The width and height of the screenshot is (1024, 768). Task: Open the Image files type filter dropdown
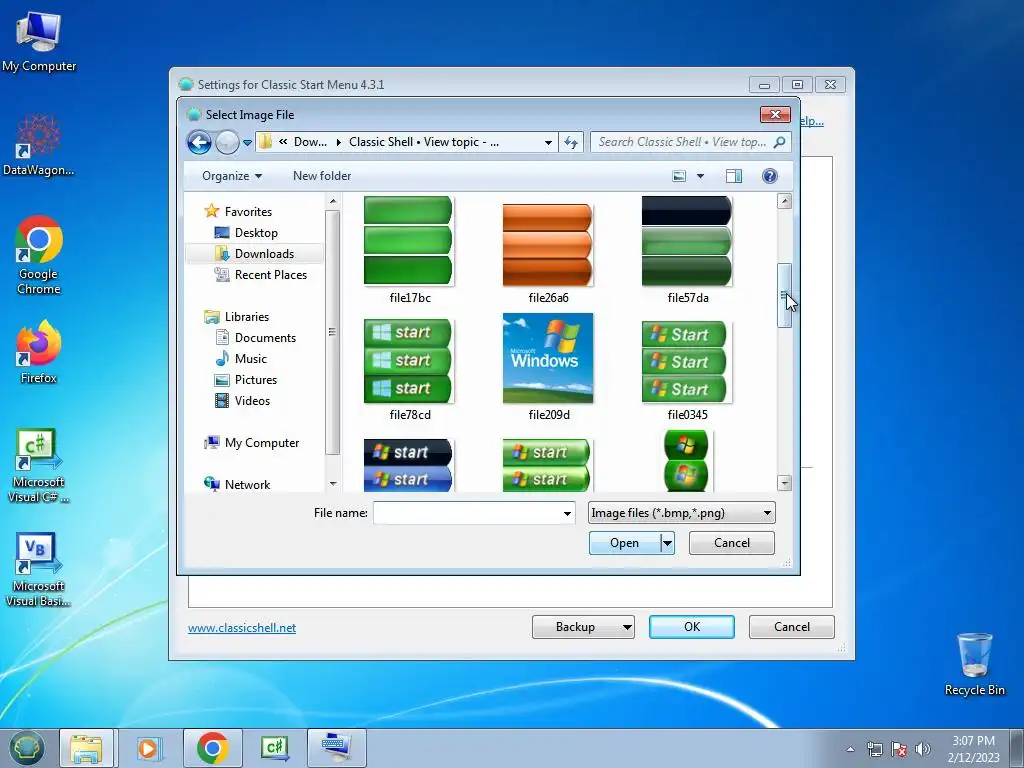(682, 513)
